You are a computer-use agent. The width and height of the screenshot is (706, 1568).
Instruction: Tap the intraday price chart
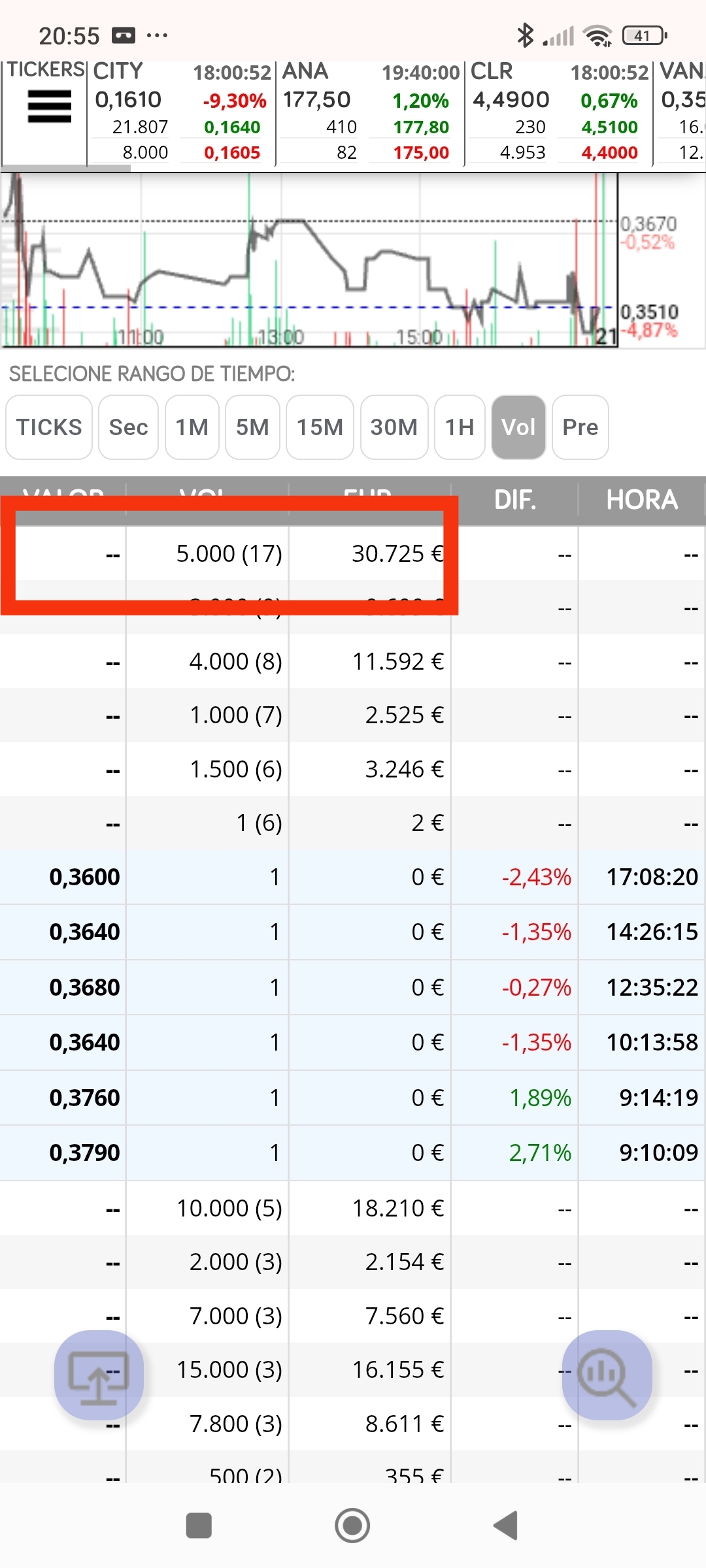click(309, 260)
